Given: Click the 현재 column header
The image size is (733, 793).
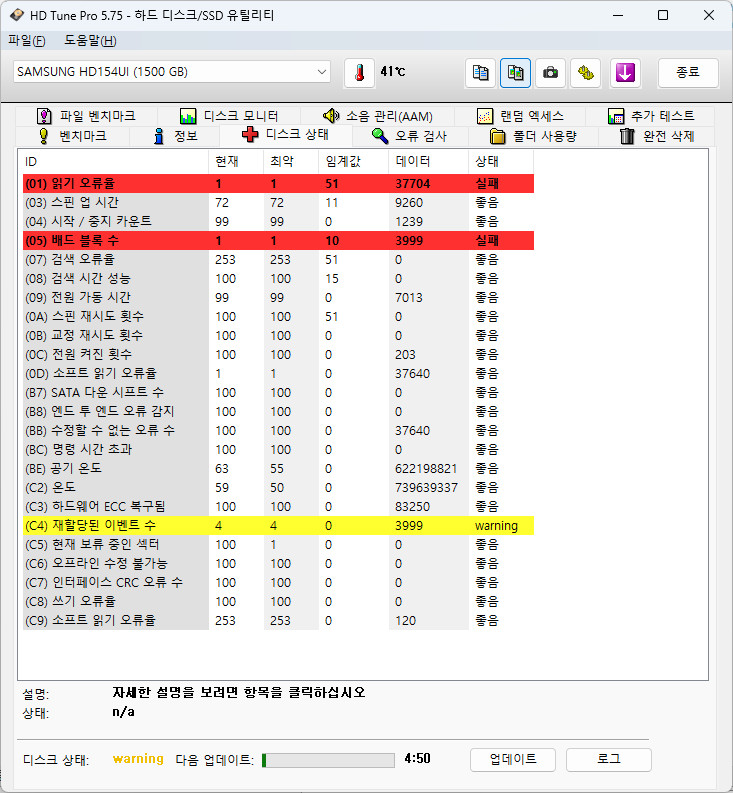Looking at the screenshot, I should pos(236,162).
